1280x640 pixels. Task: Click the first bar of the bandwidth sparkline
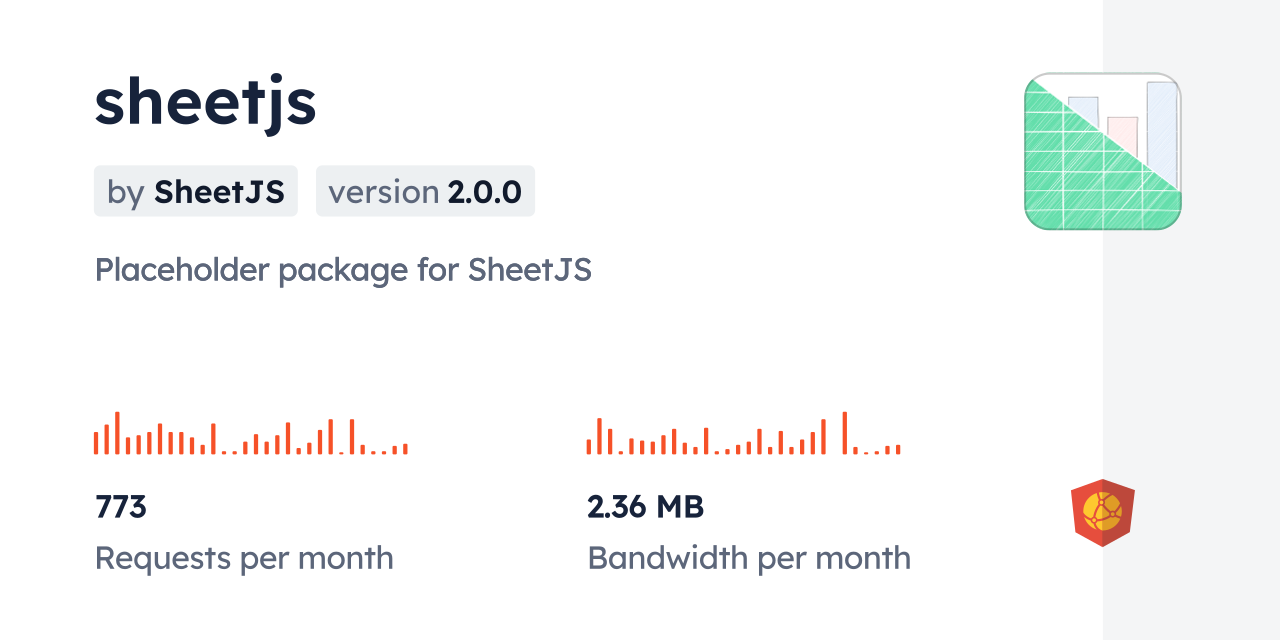click(589, 447)
